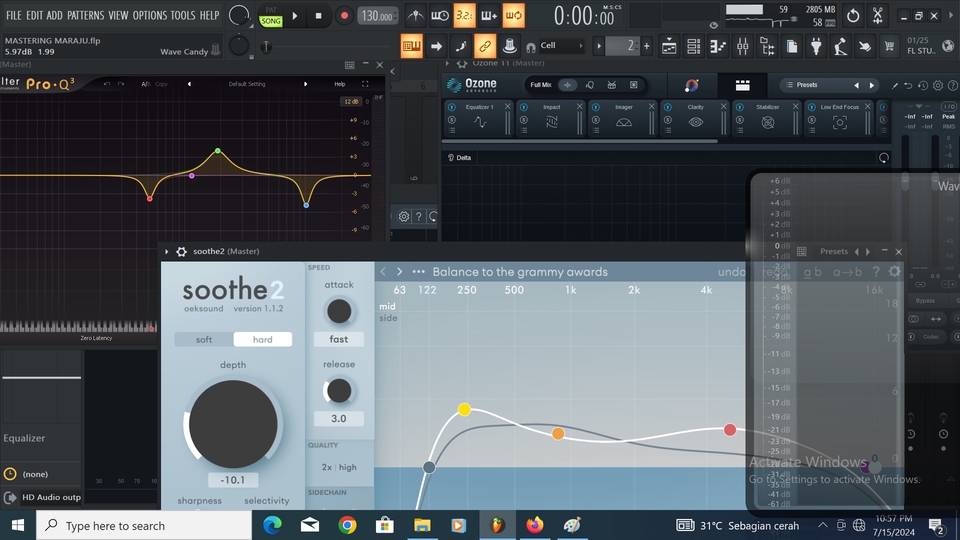Screen dimensions: 960x540
Task: Open the 12 dB range dropdown in Pro-Q3
Action: pos(351,102)
